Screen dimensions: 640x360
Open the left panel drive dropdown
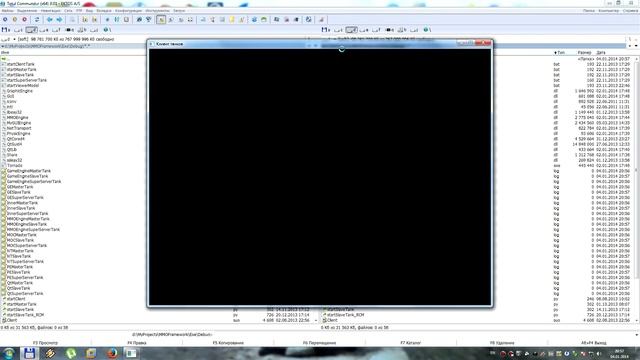pos(8,39)
